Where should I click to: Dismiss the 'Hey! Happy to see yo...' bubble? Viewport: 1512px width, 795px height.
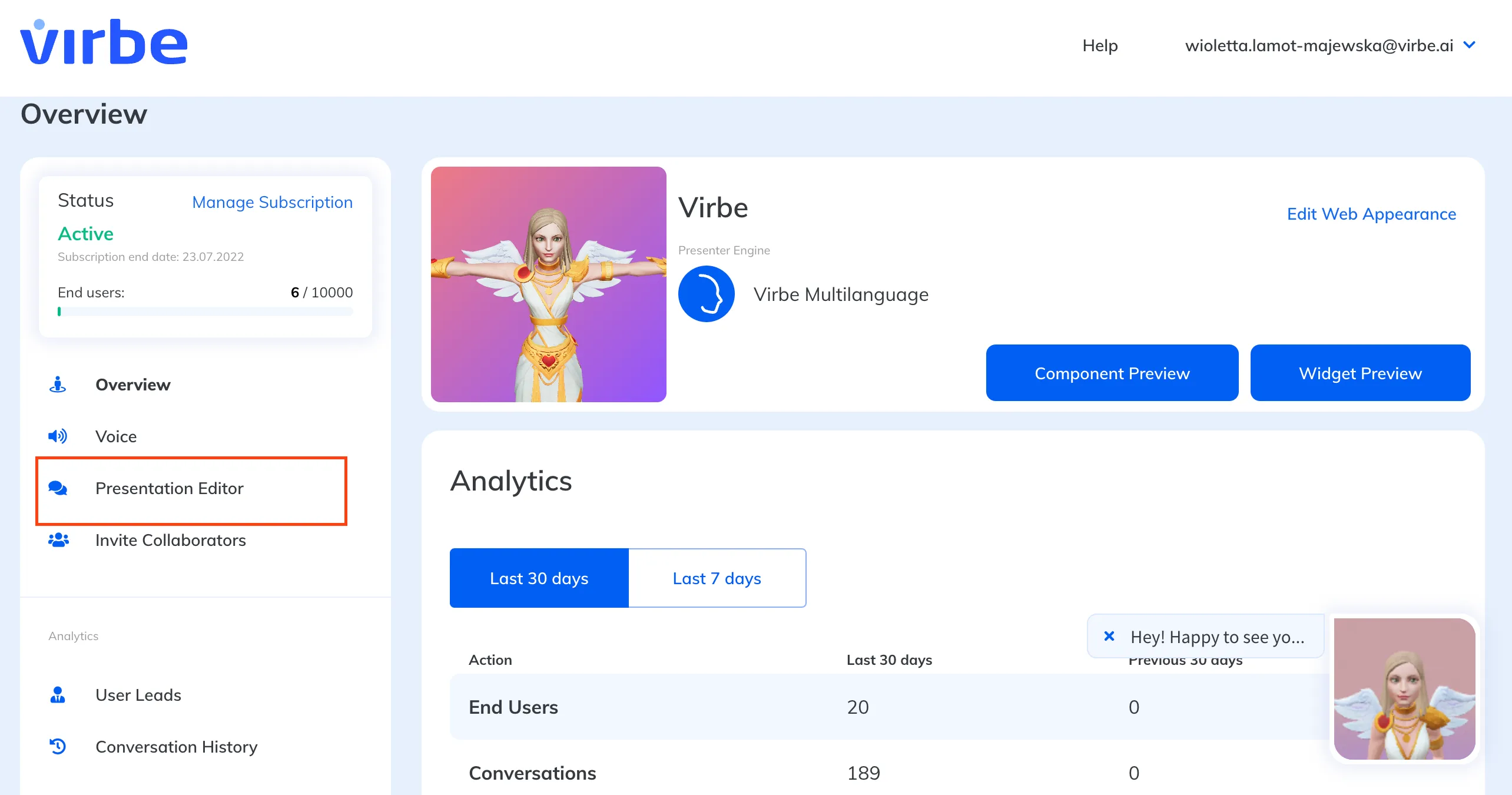coord(1109,636)
